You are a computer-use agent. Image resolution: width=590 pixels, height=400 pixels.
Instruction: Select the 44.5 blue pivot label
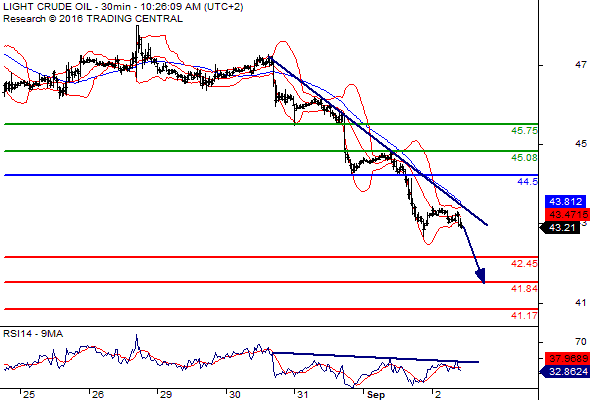(528, 182)
